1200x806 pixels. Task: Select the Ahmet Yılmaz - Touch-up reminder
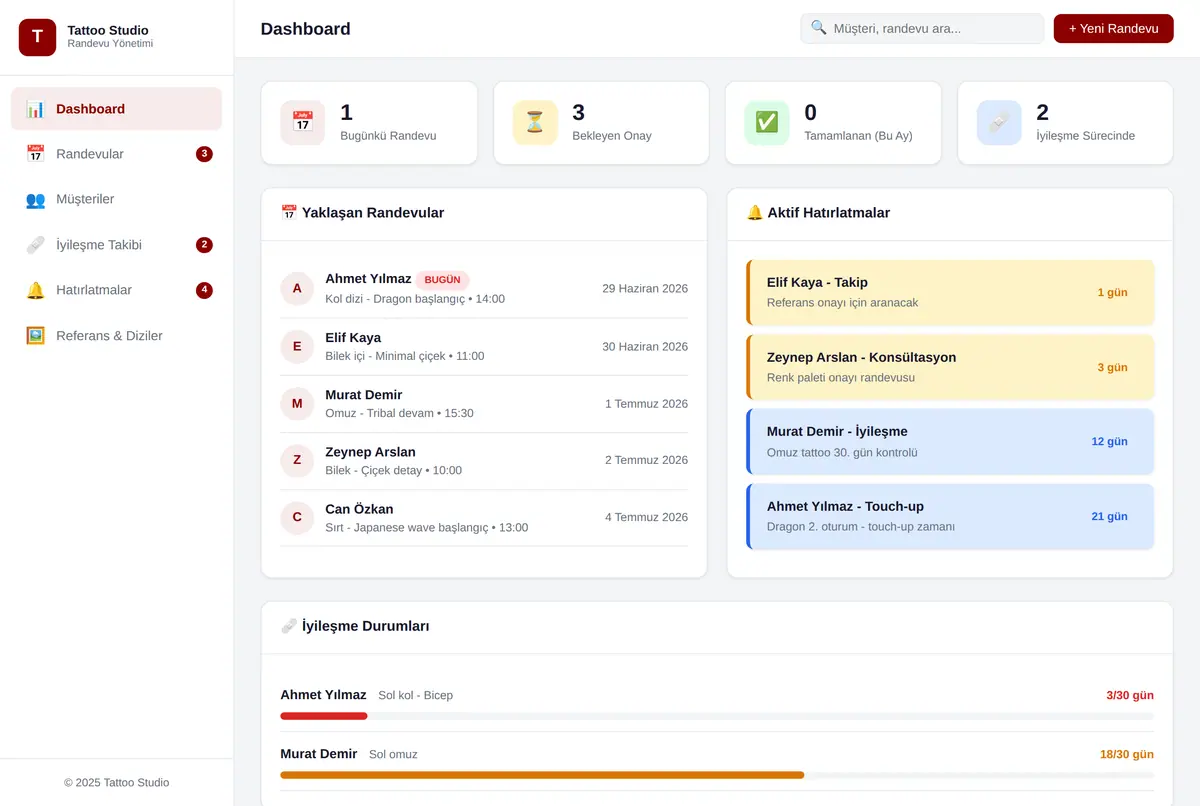(950, 516)
